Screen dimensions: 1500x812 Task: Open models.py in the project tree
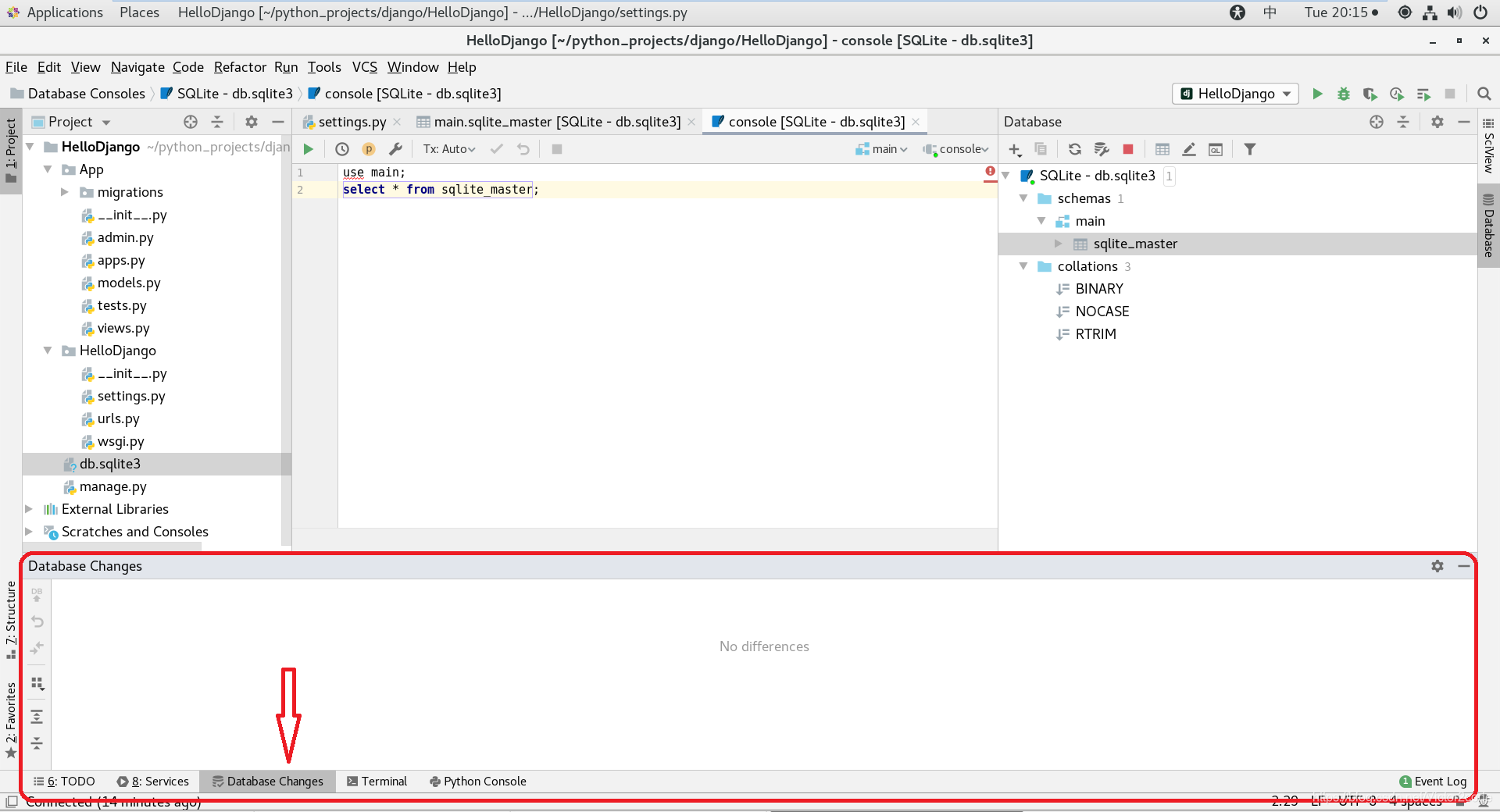129,283
